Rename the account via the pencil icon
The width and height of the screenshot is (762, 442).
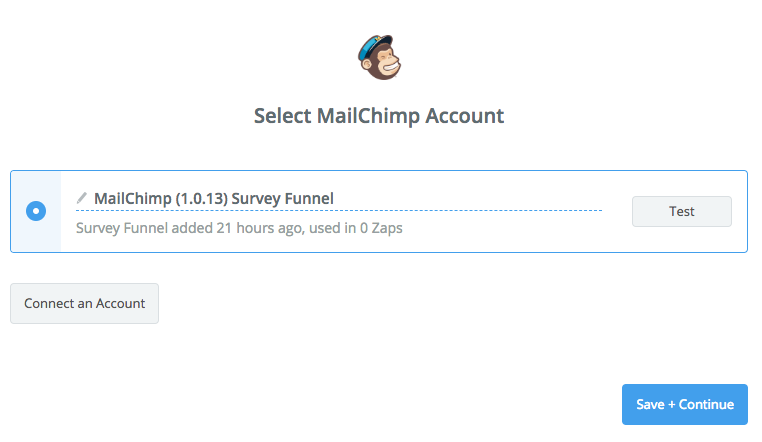(x=82, y=198)
